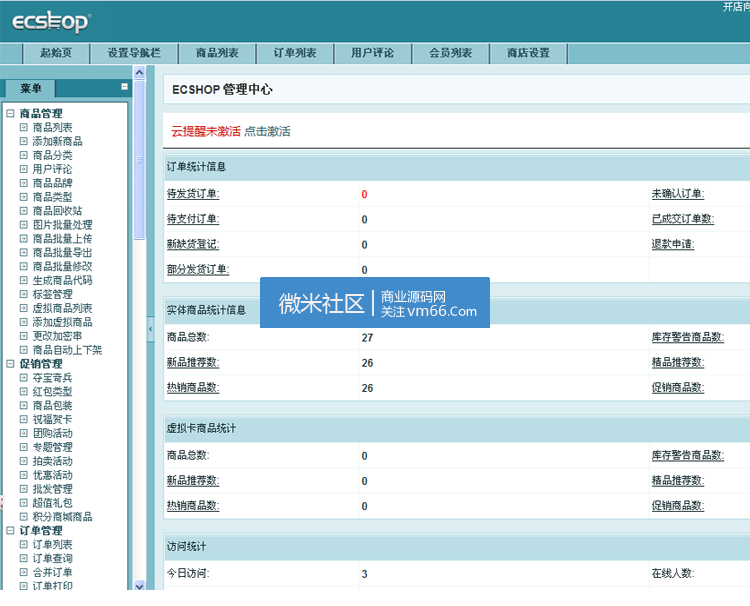Open 会员列表 in top navigation
750x606 pixels.
click(x=451, y=53)
